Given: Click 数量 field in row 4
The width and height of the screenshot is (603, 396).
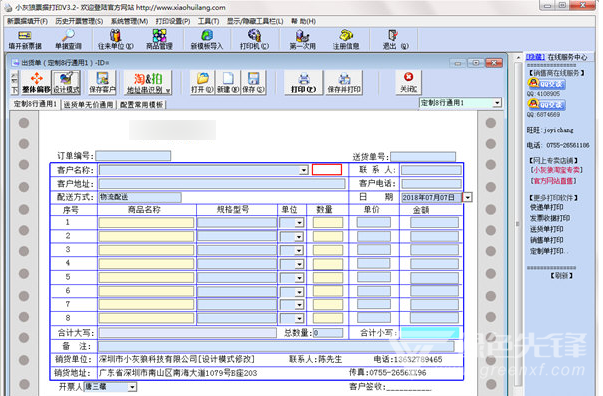Looking at the screenshot, I should [328, 264].
